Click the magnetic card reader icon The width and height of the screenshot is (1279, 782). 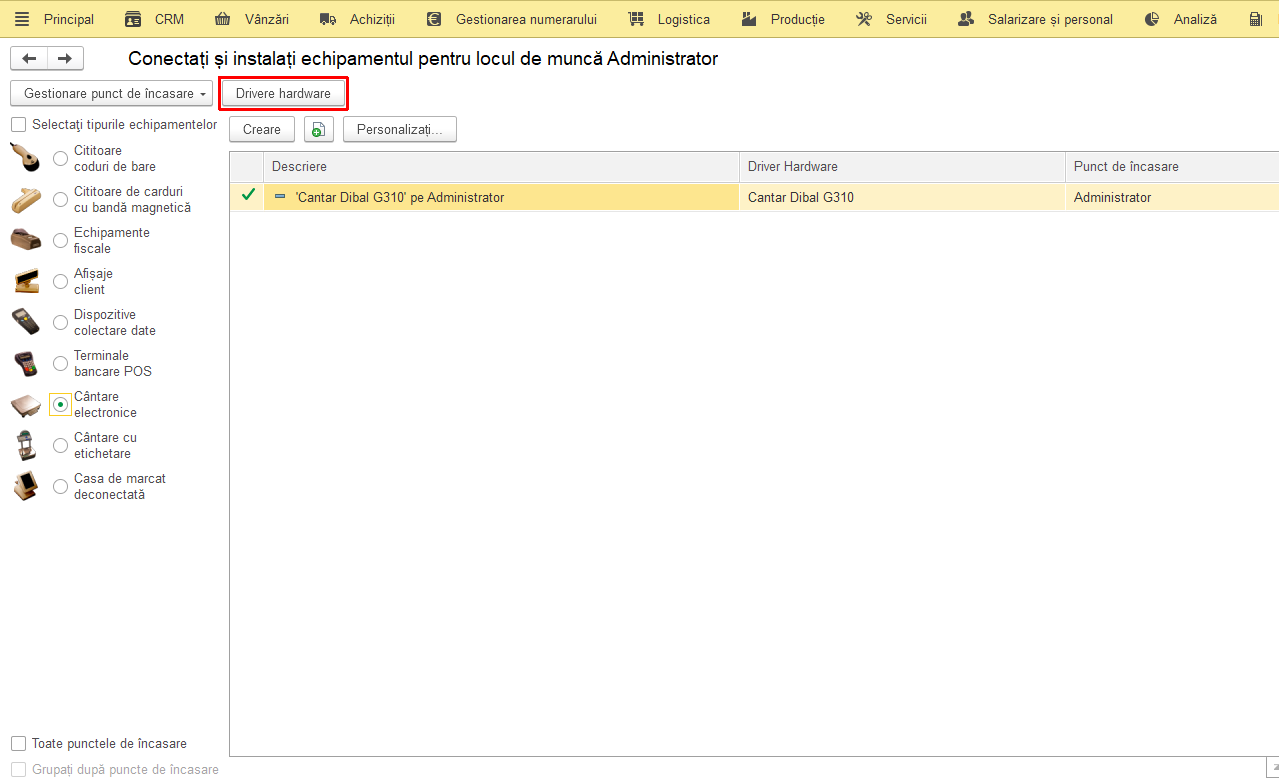pyautogui.click(x=25, y=200)
